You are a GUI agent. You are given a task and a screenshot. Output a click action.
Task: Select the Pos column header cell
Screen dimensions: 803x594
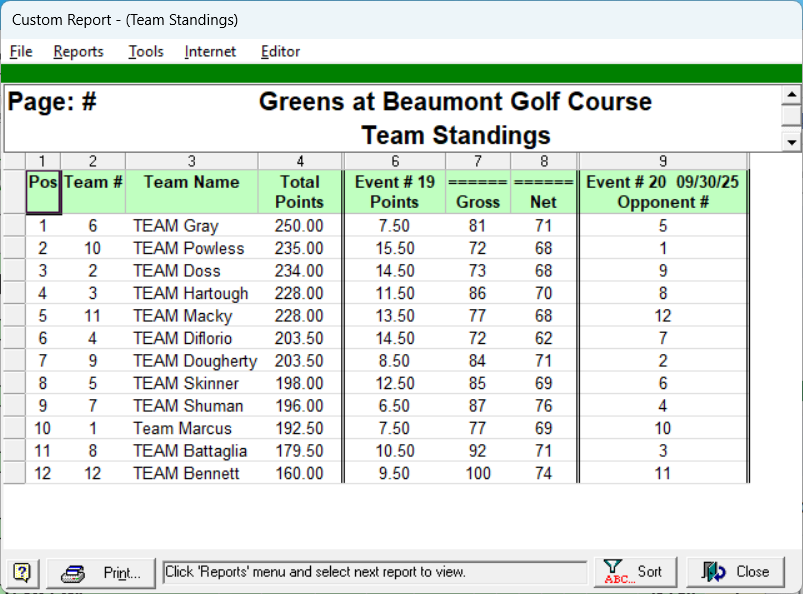click(x=43, y=191)
